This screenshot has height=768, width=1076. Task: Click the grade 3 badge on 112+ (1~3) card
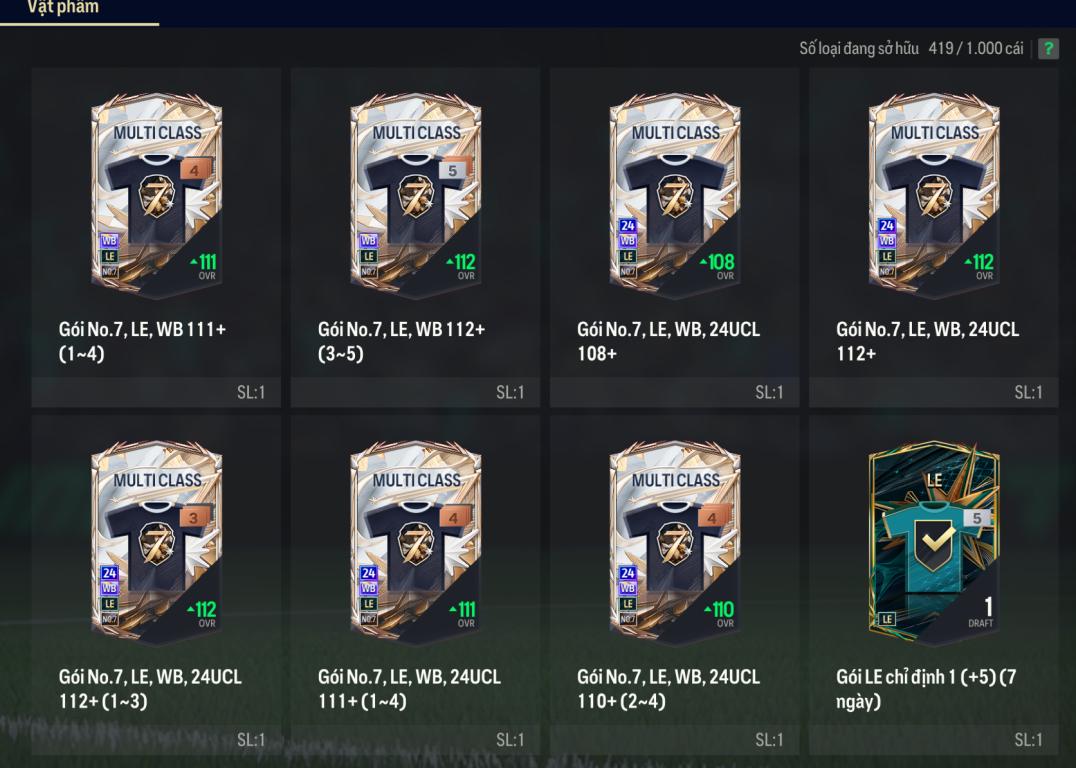point(194,517)
